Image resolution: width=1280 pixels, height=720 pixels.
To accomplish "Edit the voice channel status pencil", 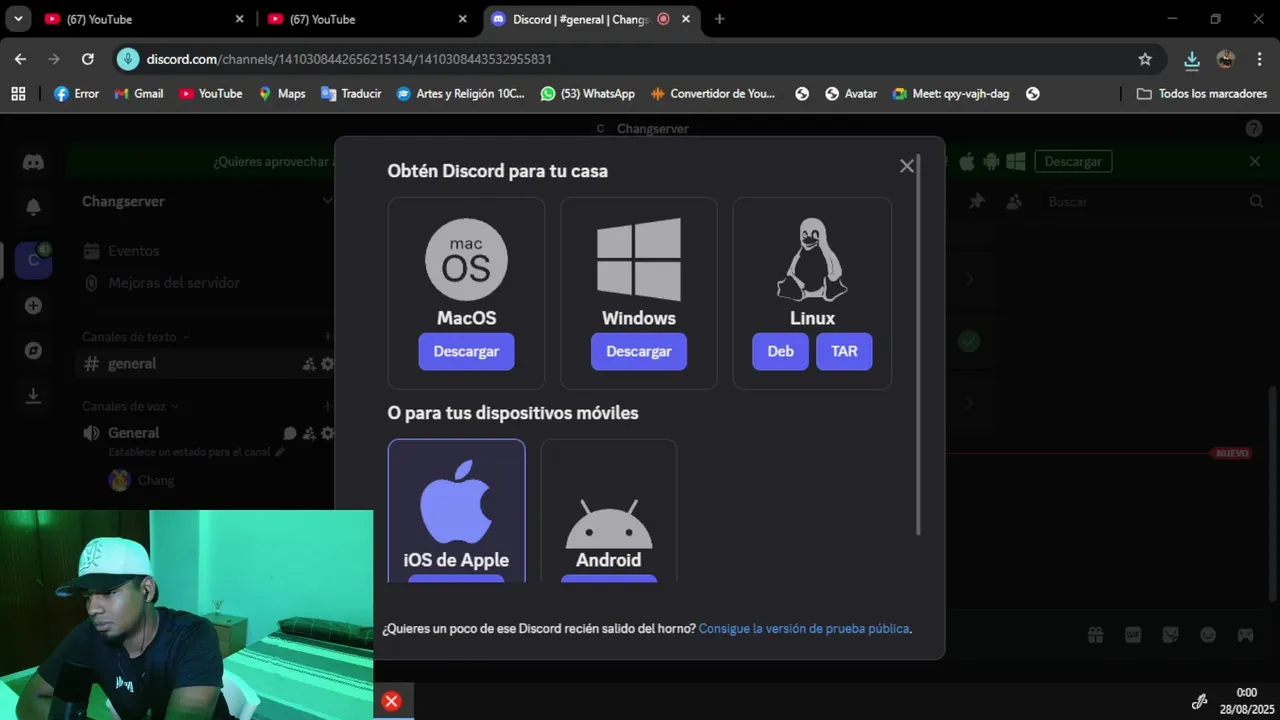I will (x=280, y=452).
